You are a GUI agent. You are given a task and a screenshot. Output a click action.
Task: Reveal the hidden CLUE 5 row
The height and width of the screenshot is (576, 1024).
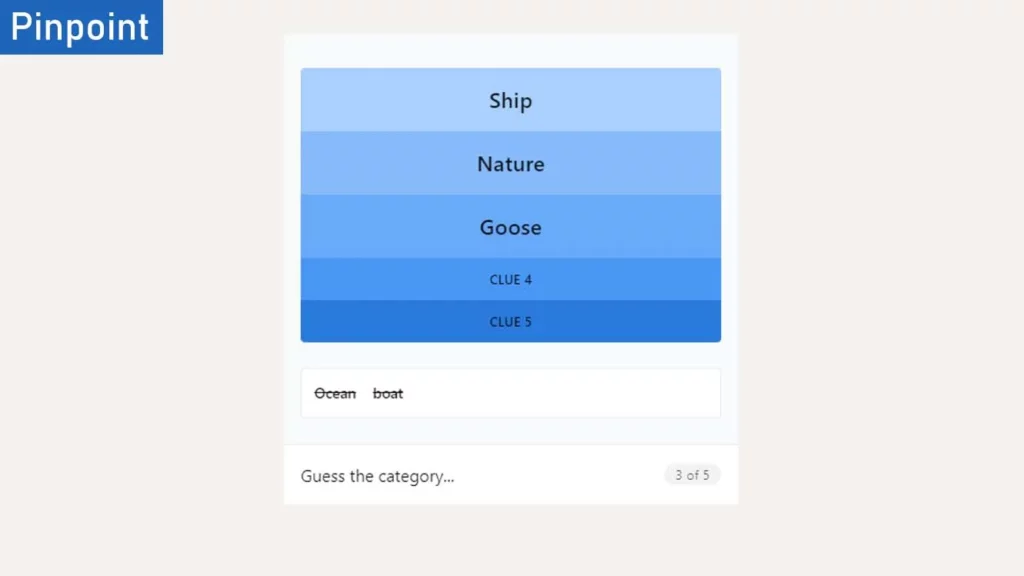pos(510,322)
